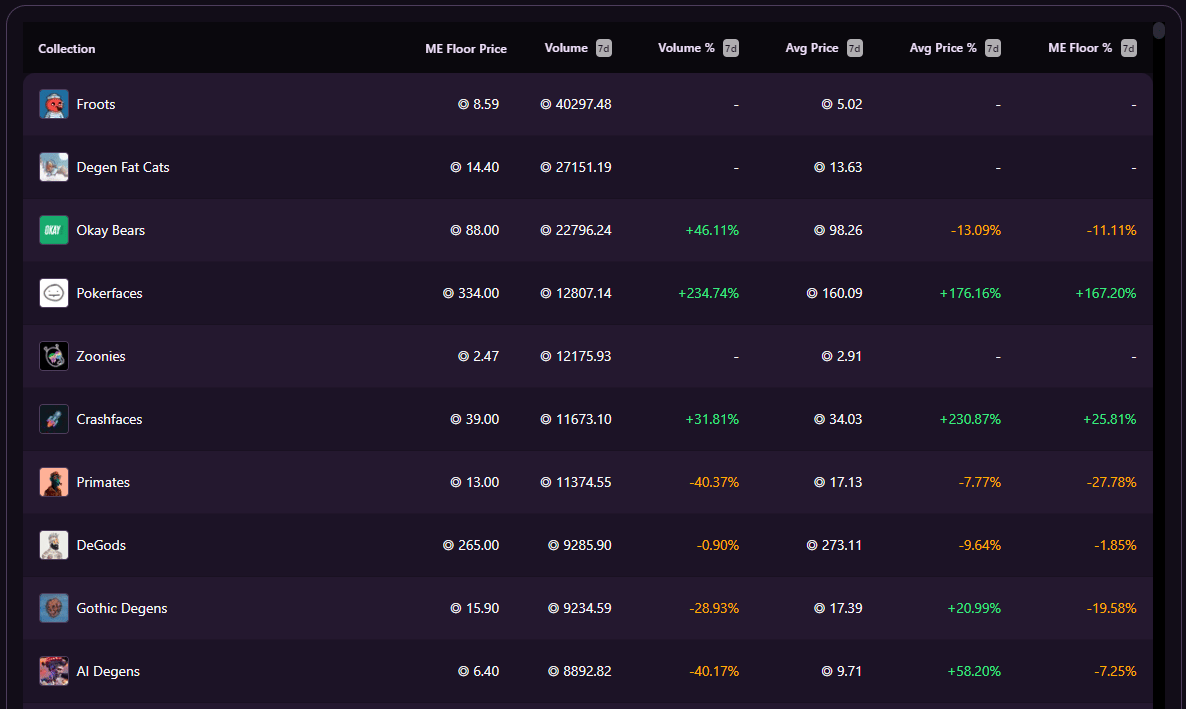The height and width of the screenshot is (709, 1186).
Task: Open the Okay Bears collection link
Action: click(110, 230)
